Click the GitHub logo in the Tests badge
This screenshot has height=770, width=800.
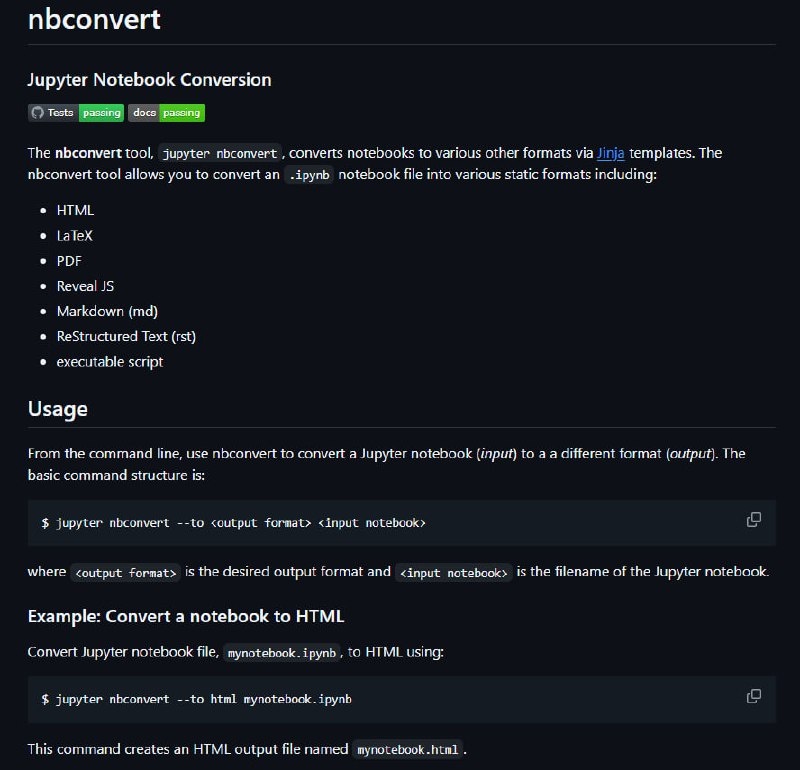38,113
